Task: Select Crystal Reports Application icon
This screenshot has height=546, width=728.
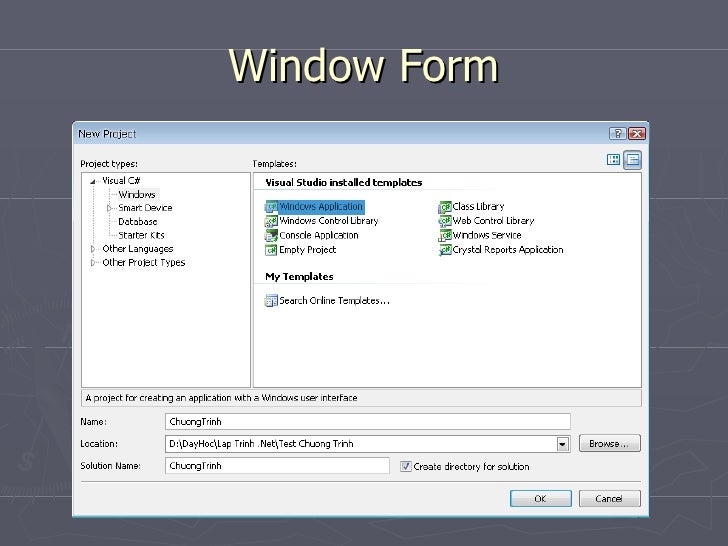Action: (445, 250)
